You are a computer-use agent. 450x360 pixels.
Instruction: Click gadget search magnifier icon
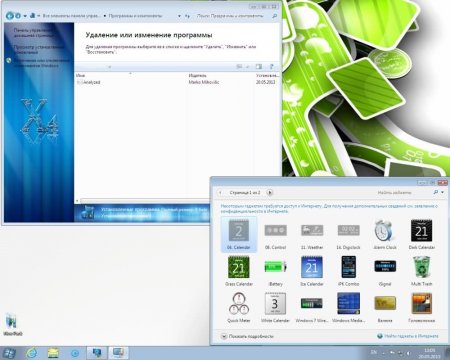pos(436,192)
